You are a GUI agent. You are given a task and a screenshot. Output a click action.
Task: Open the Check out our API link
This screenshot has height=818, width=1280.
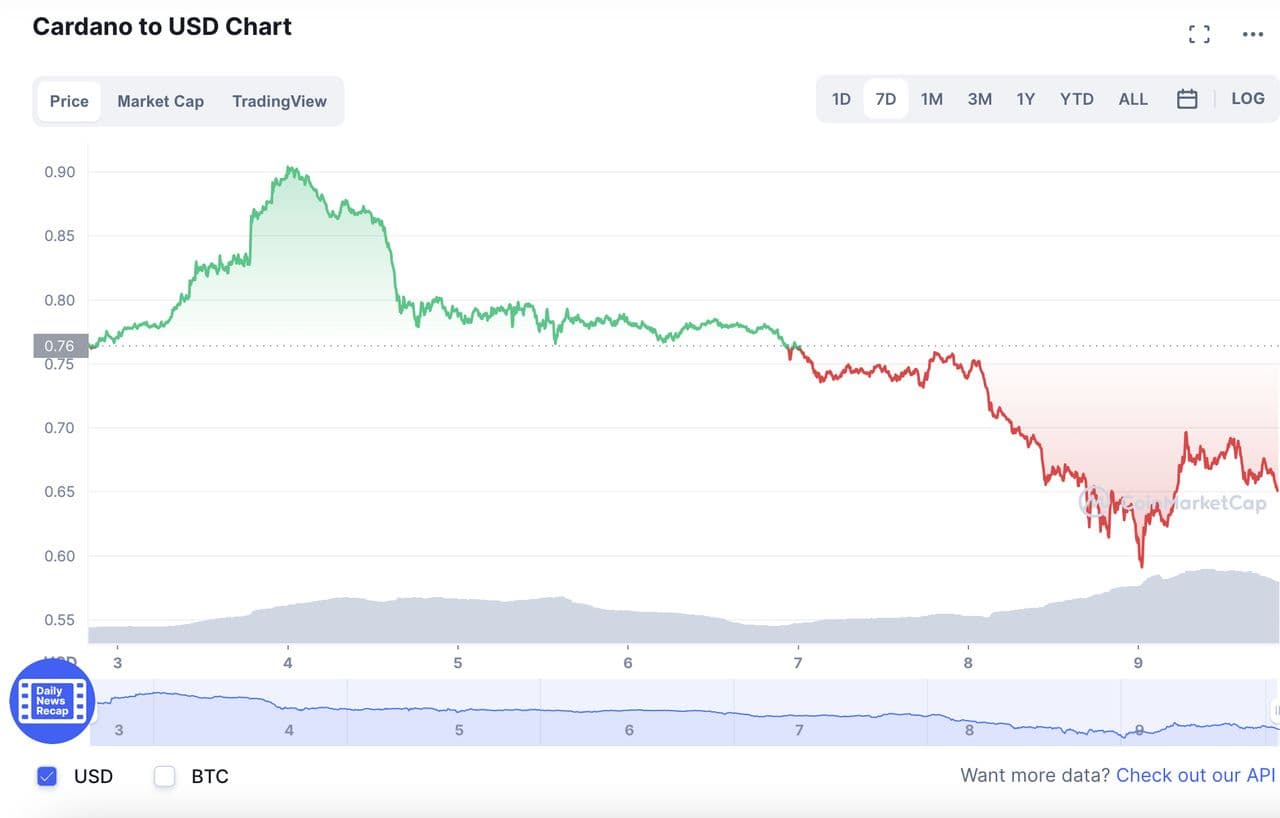click(x=1195, y=775)
